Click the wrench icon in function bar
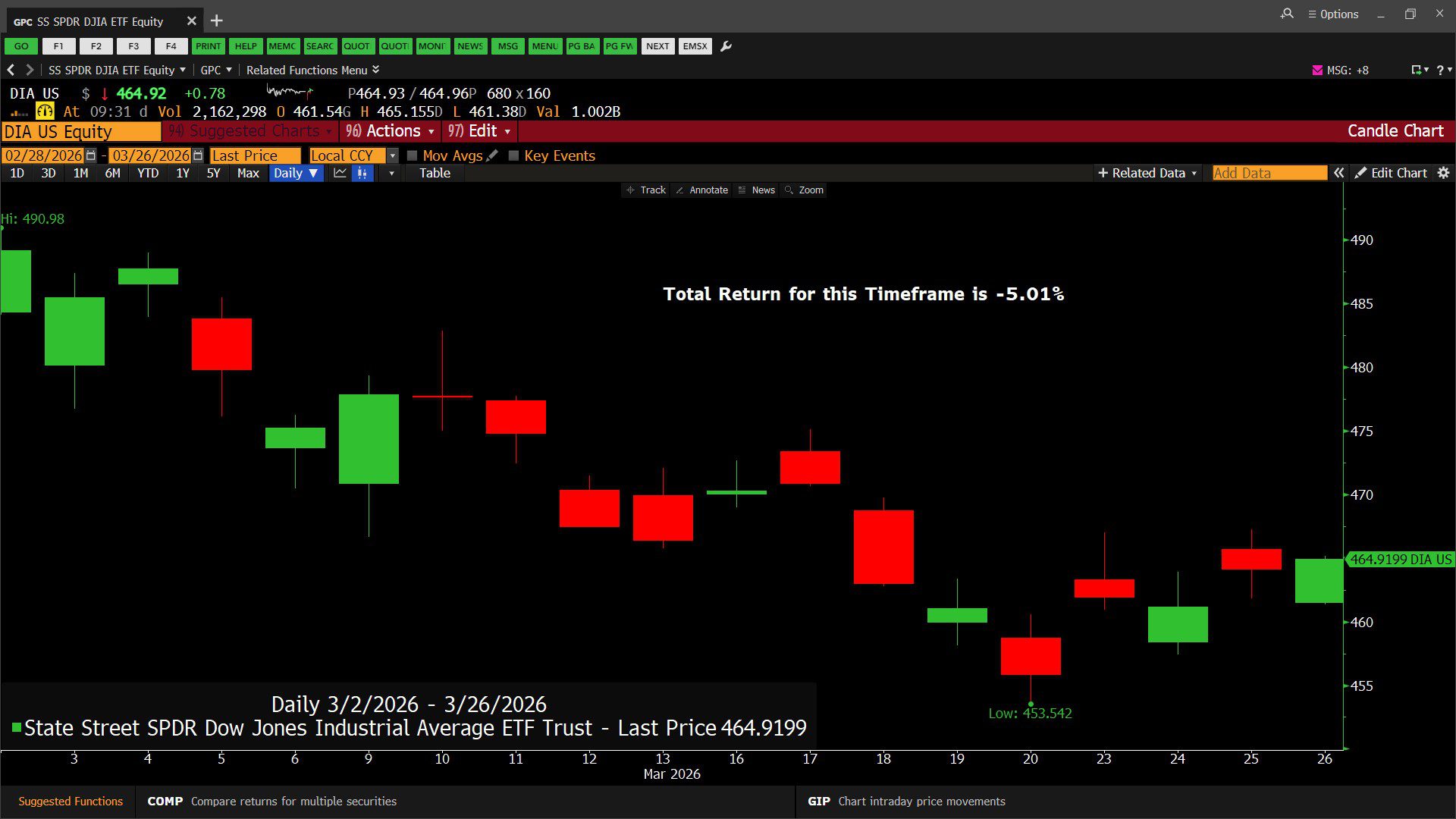Image resolution: width=1456 pixels, height=819 pixels. click(726, 46)
